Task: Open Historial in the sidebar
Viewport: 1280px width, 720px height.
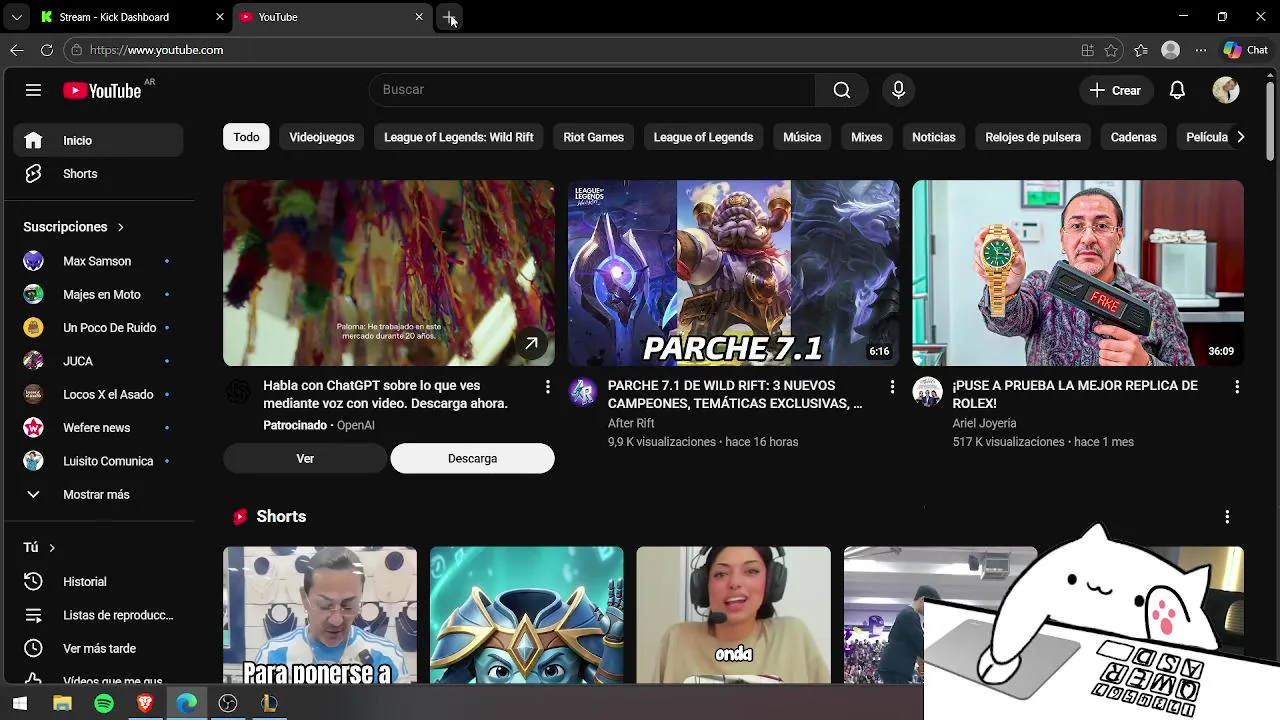Action: 98,582
